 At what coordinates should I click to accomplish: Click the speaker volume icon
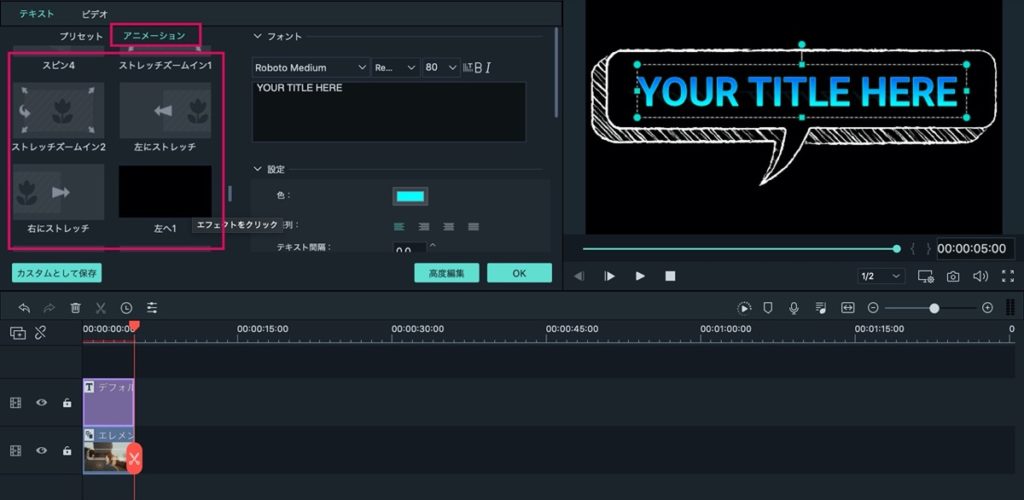tap(980, 276)
